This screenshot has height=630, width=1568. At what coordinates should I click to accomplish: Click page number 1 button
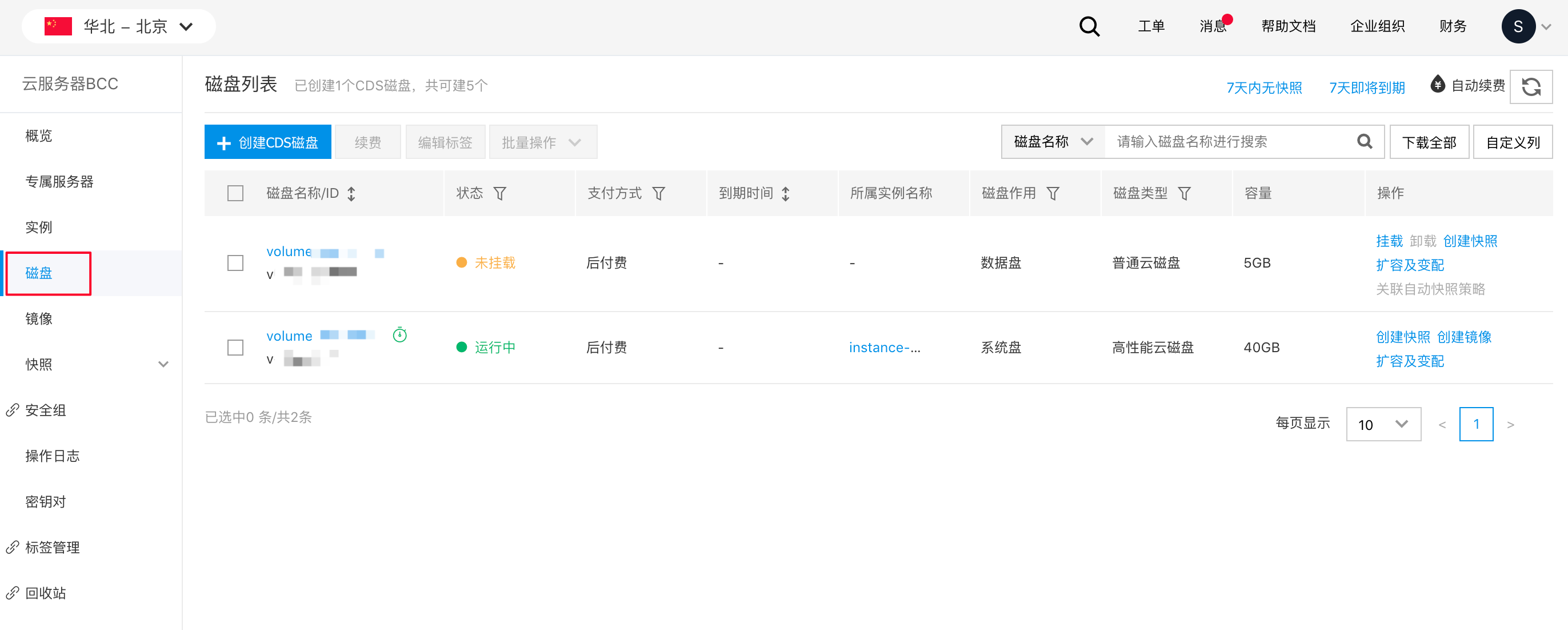coord(1476,424)
